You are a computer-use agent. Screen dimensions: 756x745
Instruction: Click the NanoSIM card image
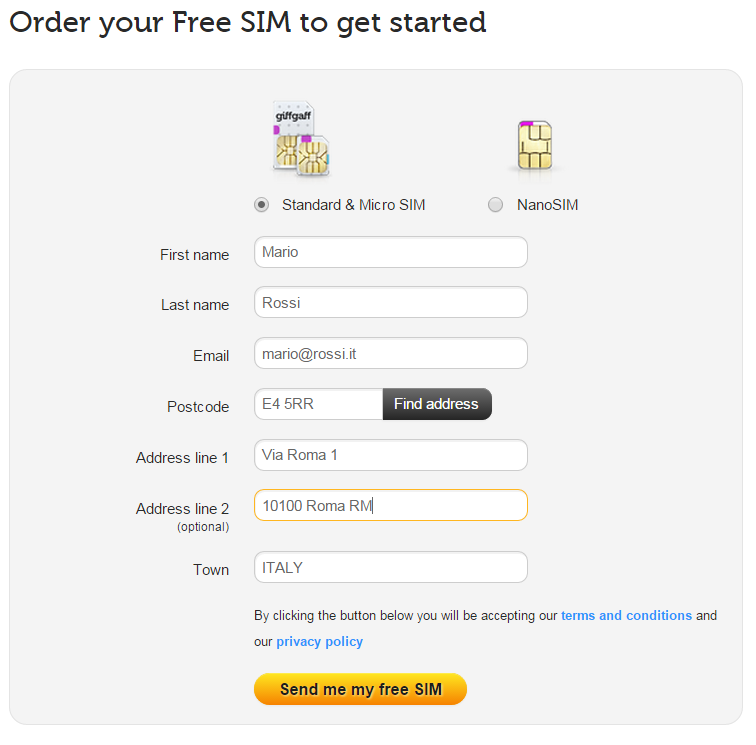point(533,146)
